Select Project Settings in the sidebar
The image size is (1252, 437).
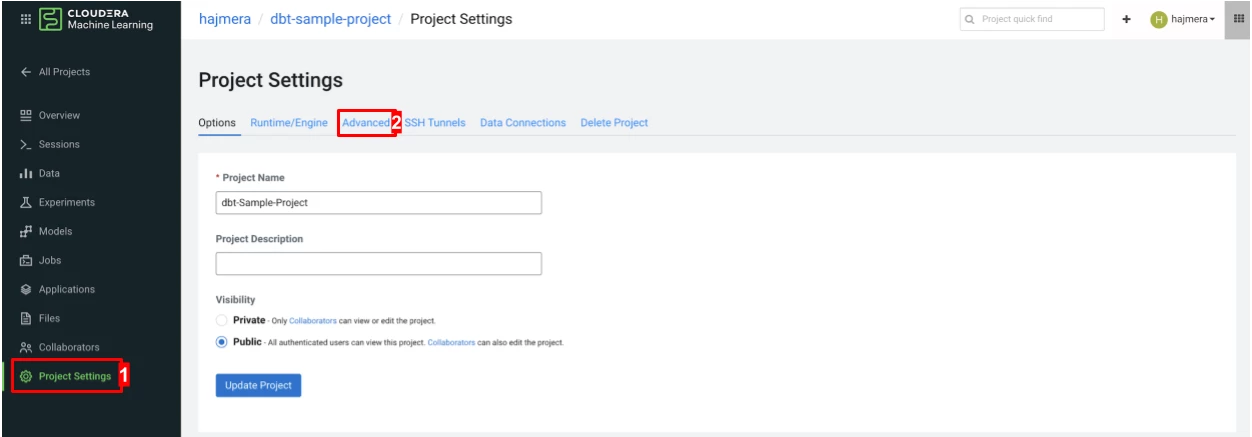pos(66,376)
